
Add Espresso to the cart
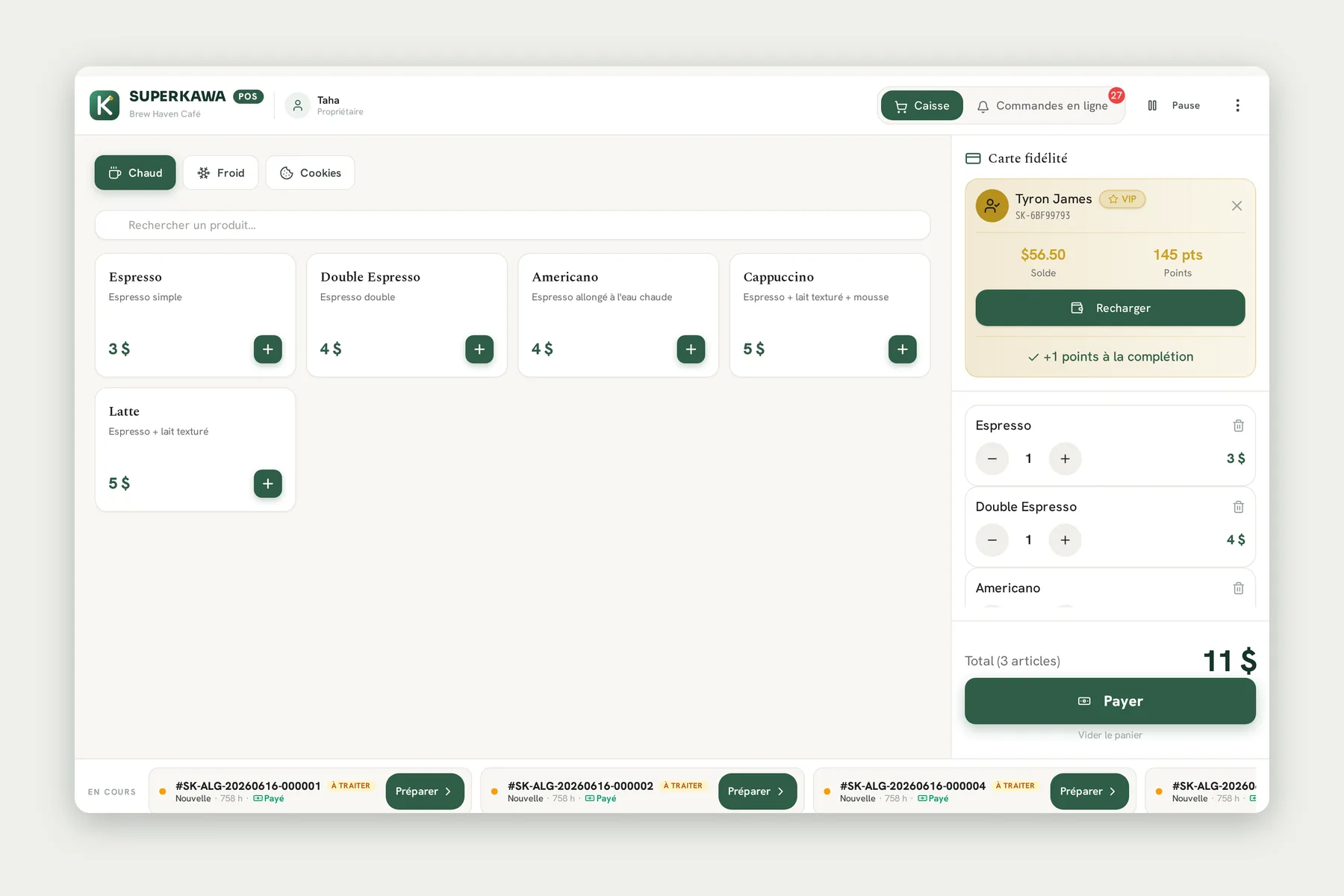click(x=267, y=349)
